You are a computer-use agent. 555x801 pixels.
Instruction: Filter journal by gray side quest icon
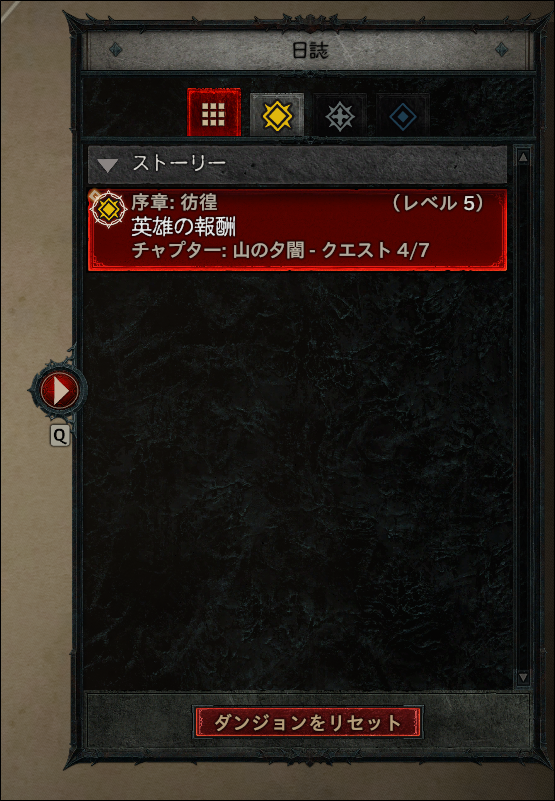[340, 115]
